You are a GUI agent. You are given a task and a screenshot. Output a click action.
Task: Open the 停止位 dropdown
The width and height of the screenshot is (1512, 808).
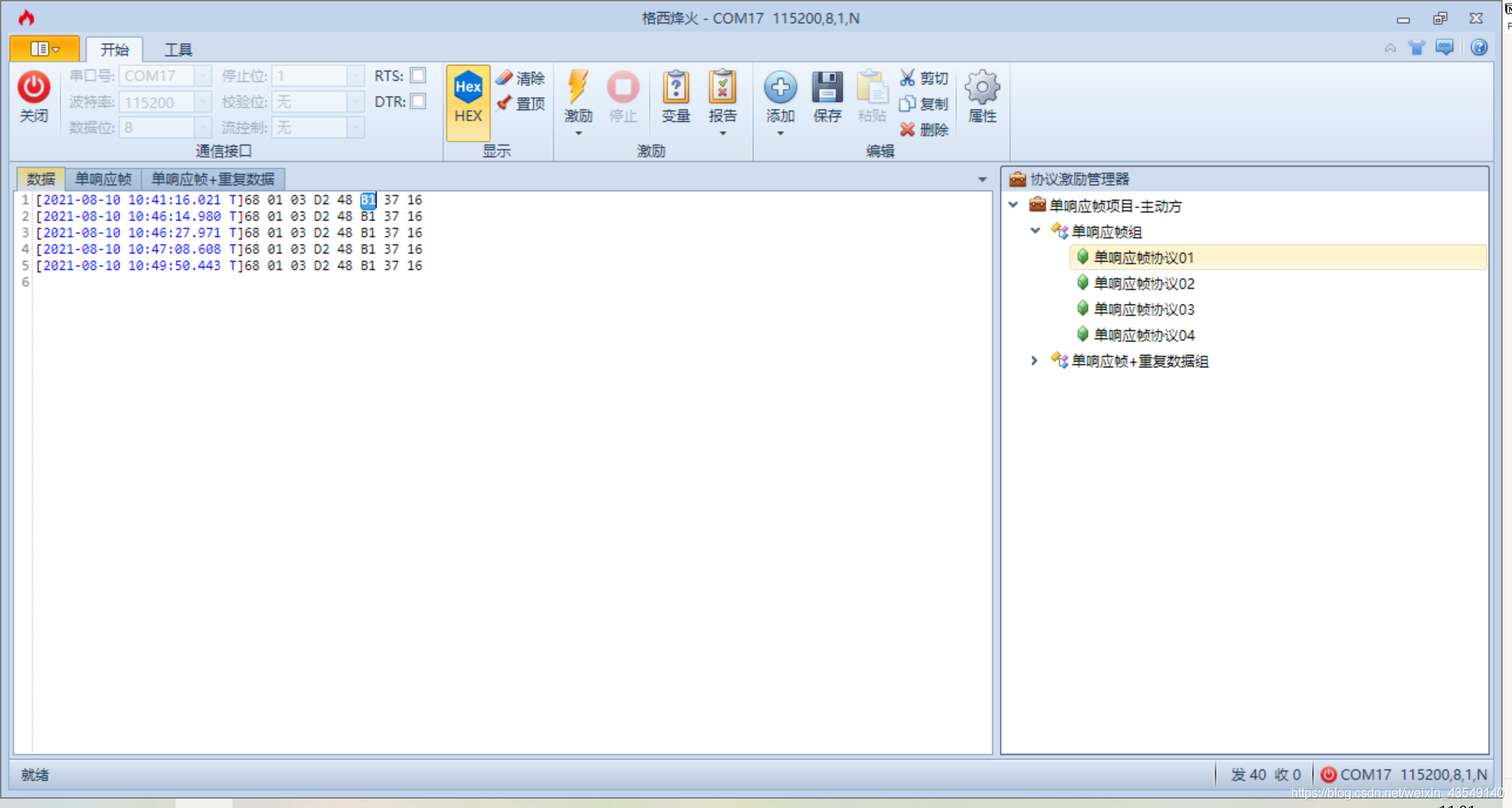[x=355, y=76]
